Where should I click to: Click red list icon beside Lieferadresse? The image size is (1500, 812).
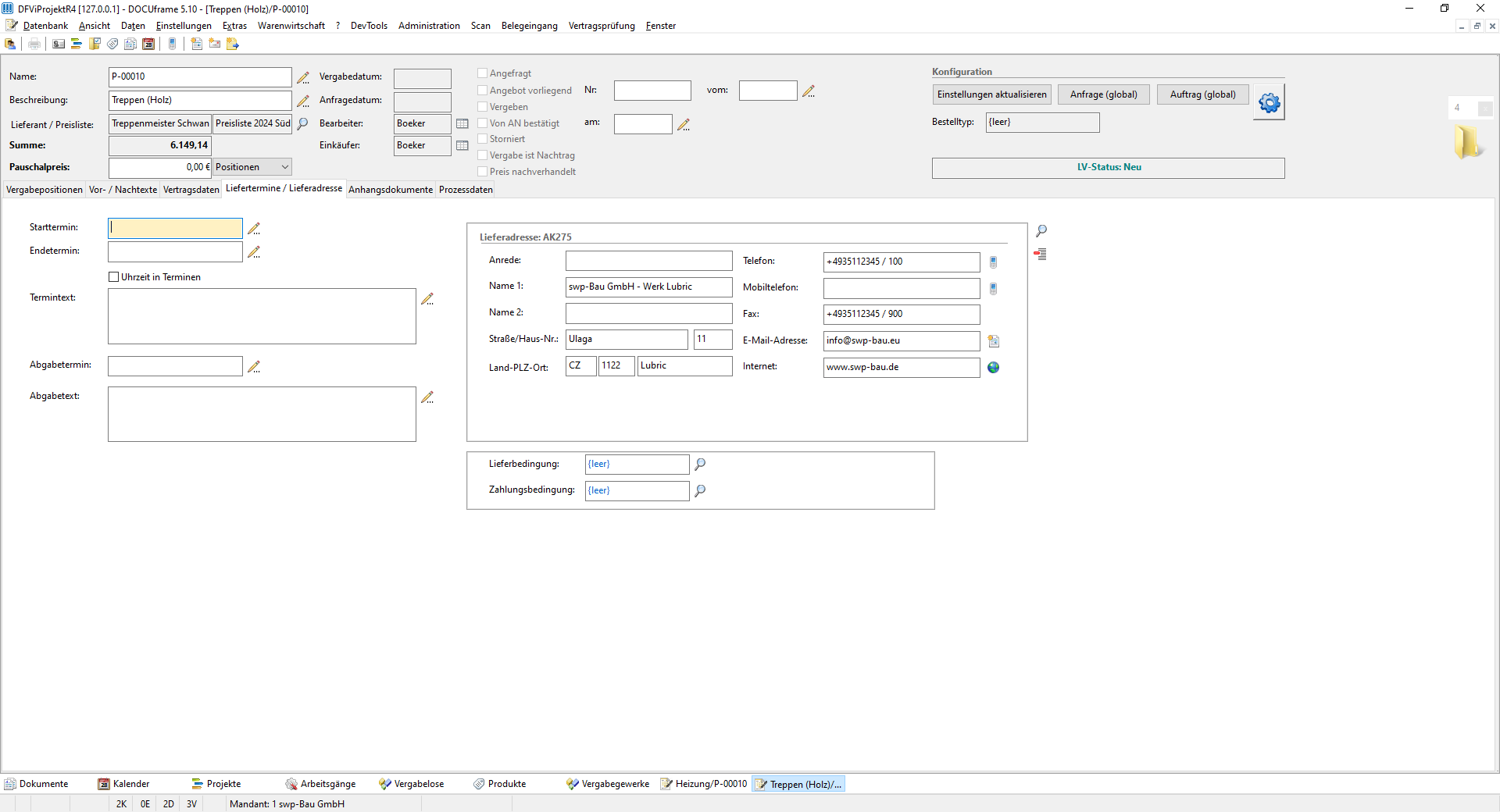(x=1041, y=254)
